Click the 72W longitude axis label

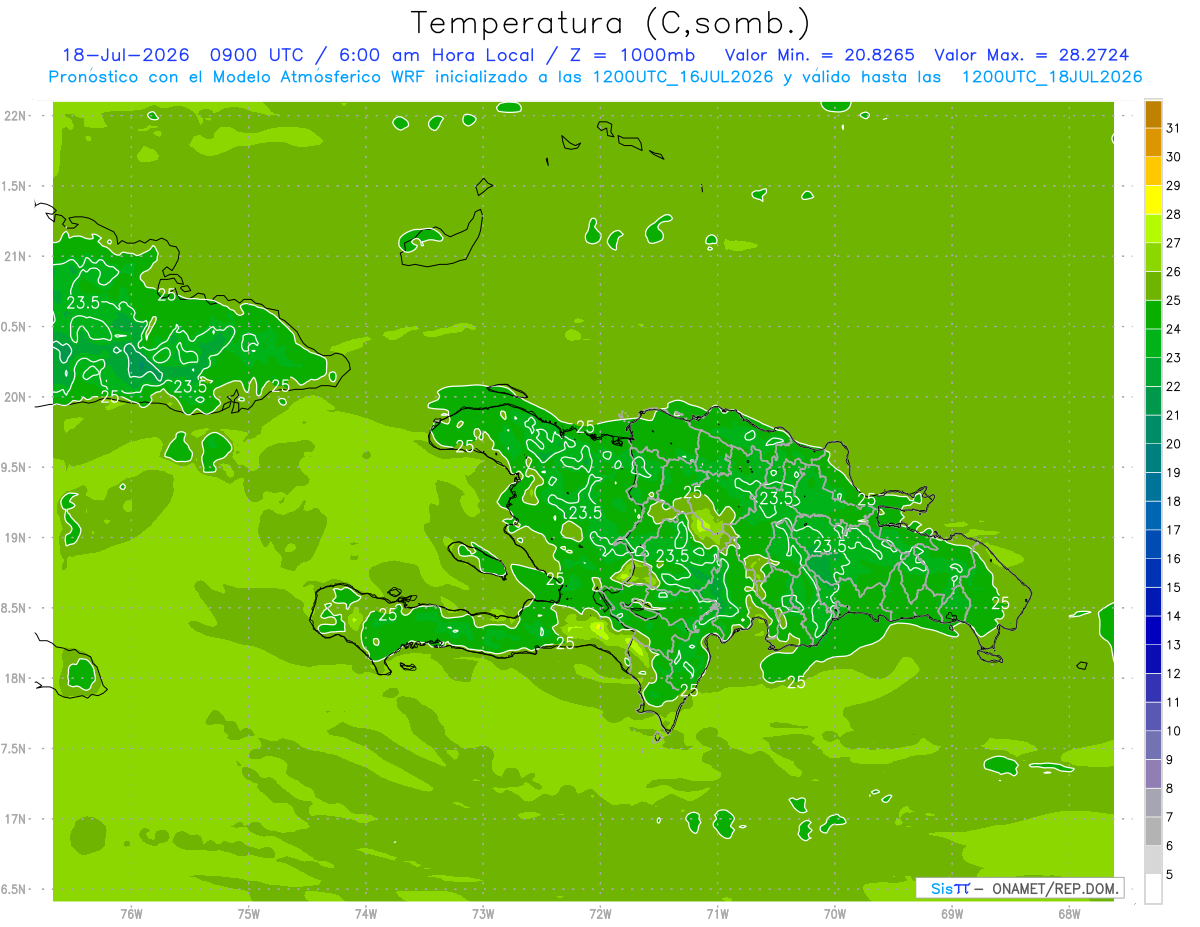600,914
